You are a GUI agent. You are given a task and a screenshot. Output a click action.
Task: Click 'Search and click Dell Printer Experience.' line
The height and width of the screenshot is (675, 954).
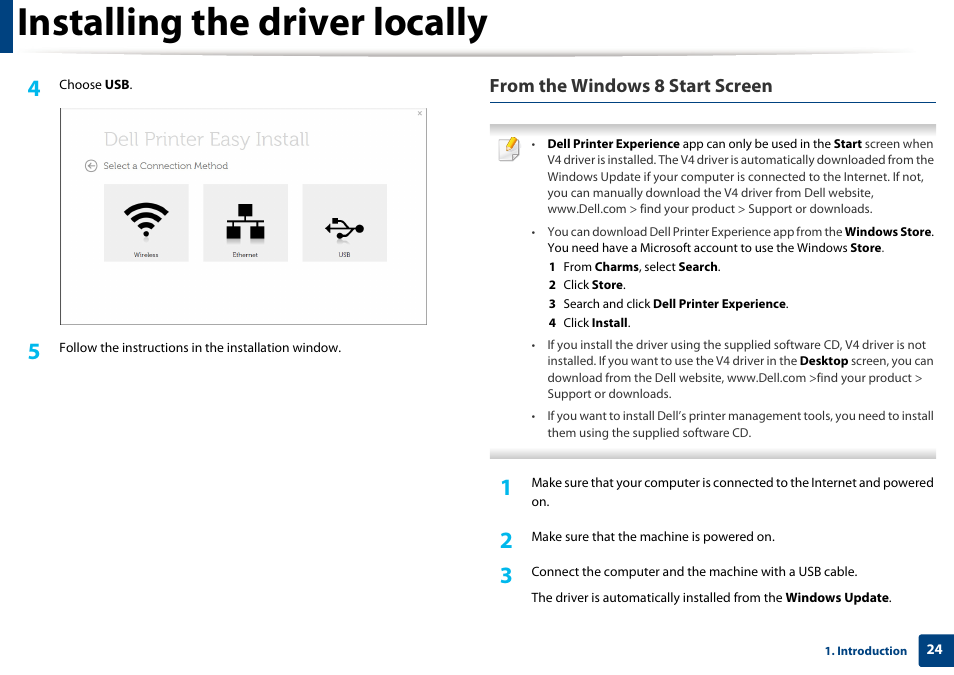[675, 304]
